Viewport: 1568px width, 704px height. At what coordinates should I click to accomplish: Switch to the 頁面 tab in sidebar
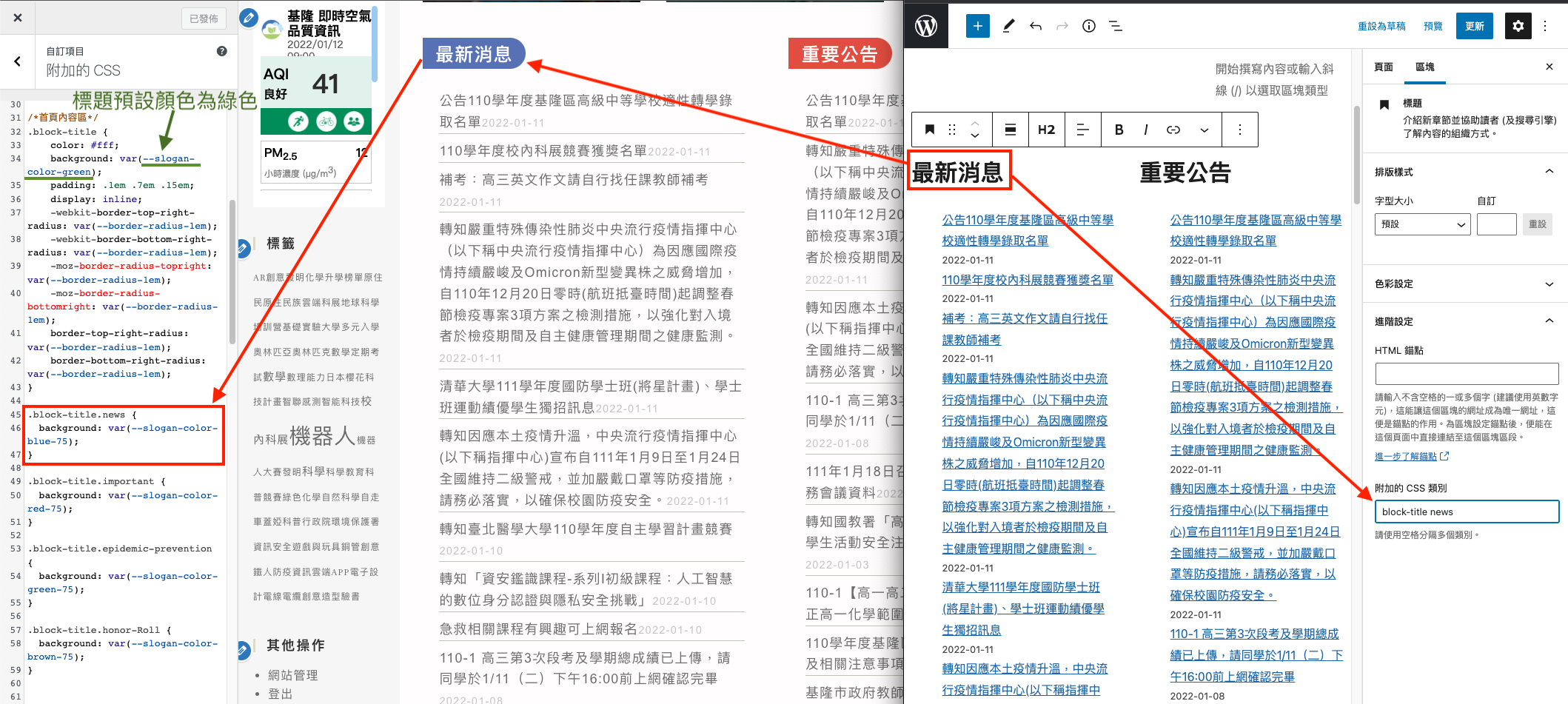coord(1383,67)
